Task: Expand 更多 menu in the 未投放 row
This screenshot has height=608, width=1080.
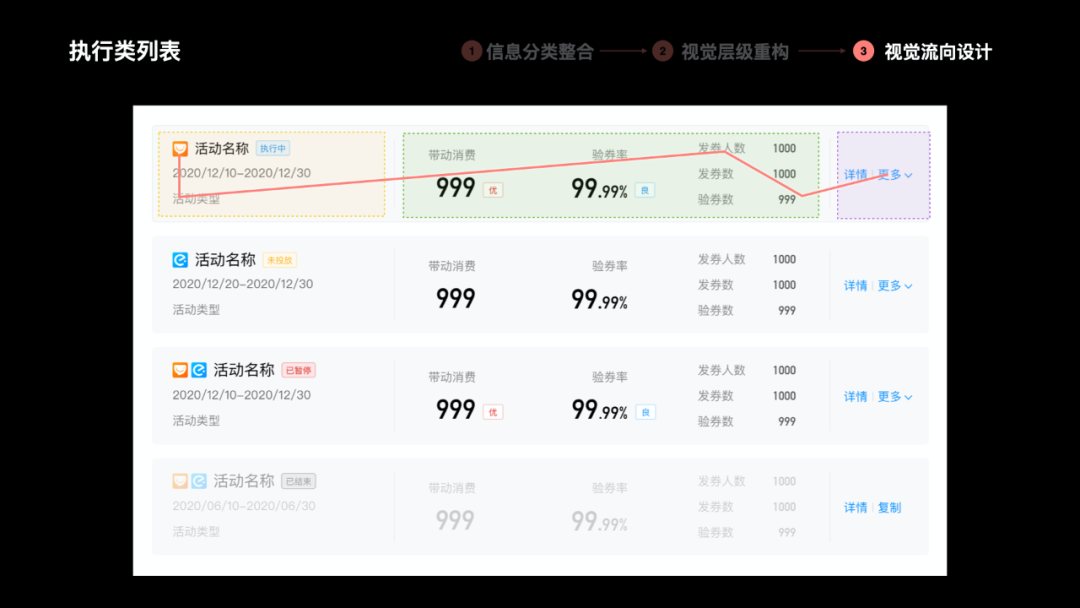Action: pos(895,286)
